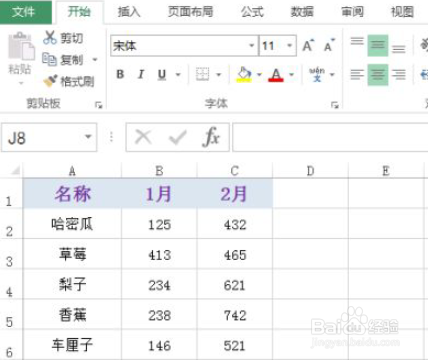Click the 2月 header cell

pyautogui.click(x=235, y=194)
